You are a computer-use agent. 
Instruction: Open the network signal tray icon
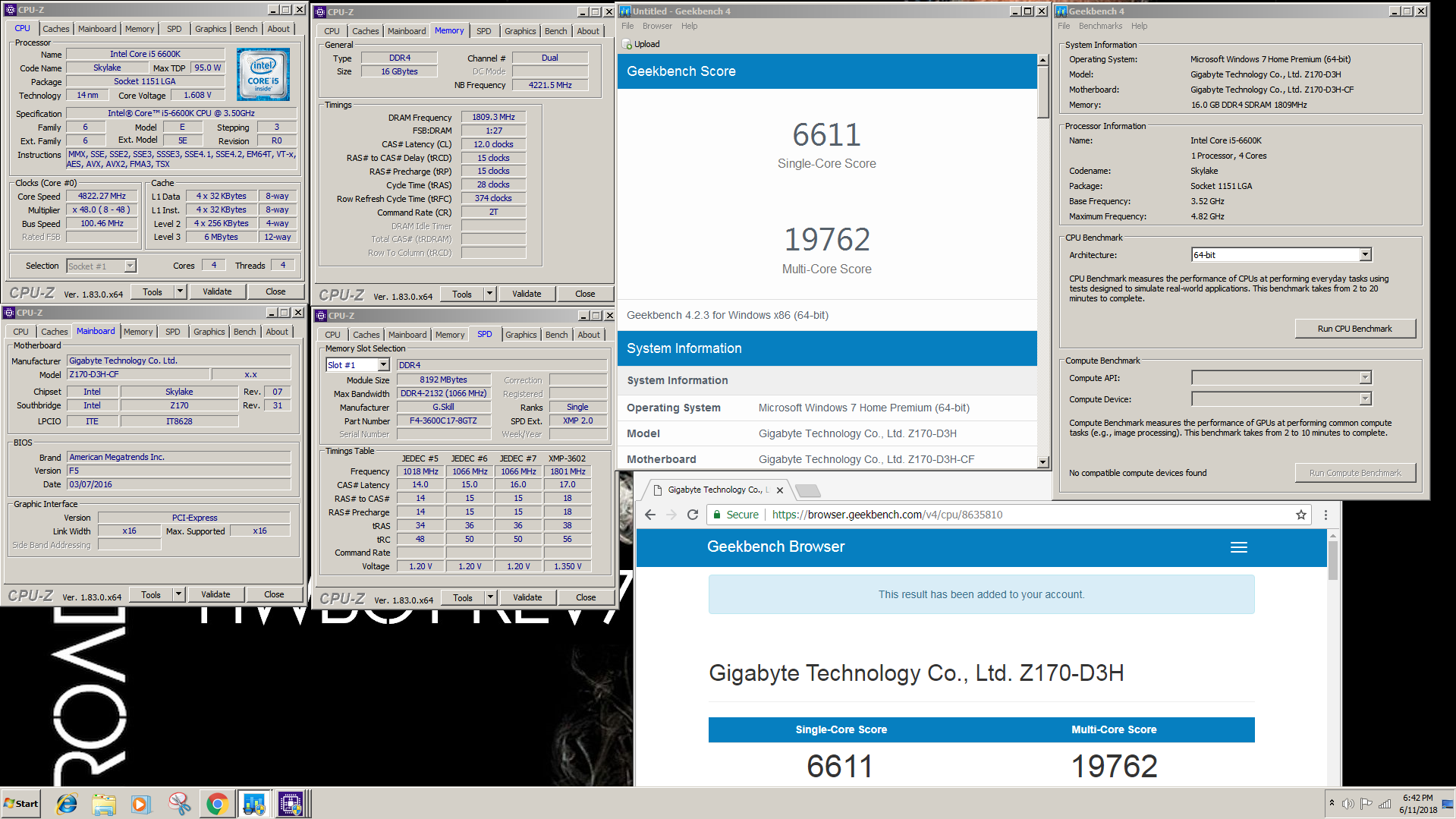(1385, 804)
